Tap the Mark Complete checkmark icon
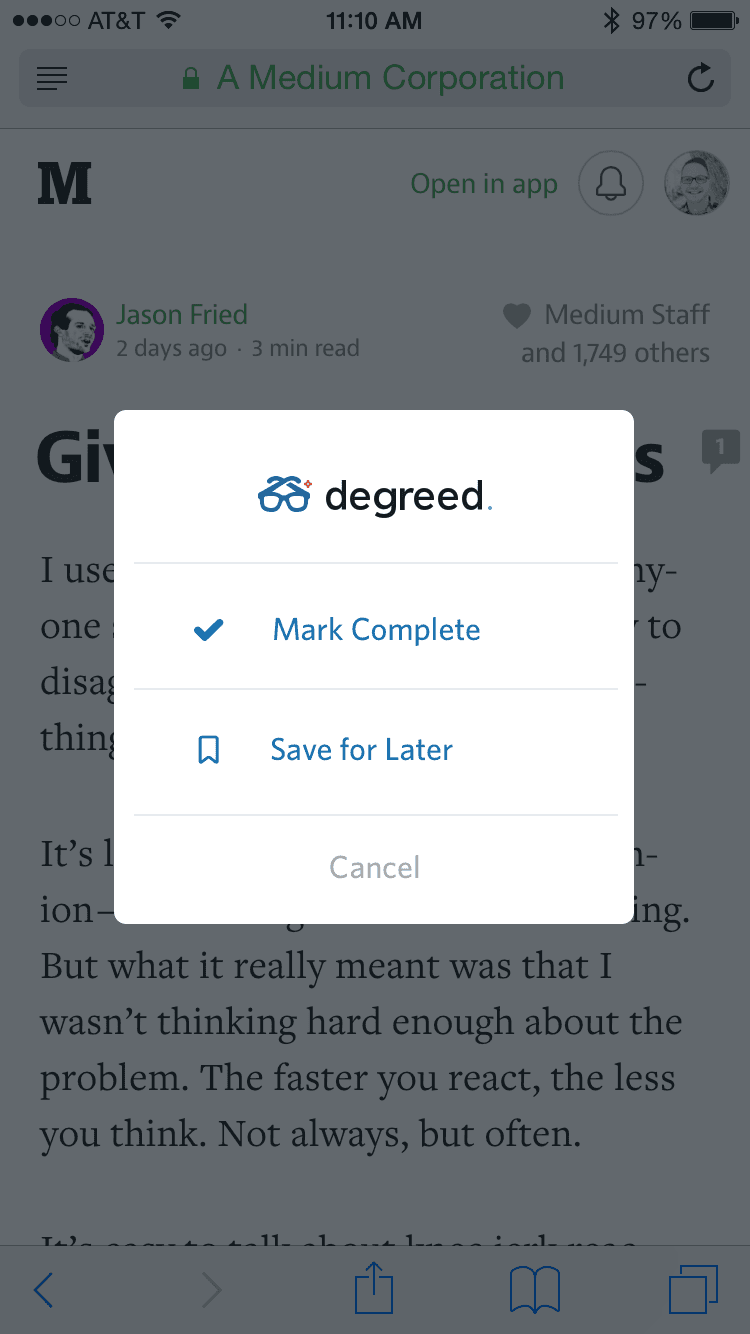Screen dimensions: 750x1334 pos(208,630)
